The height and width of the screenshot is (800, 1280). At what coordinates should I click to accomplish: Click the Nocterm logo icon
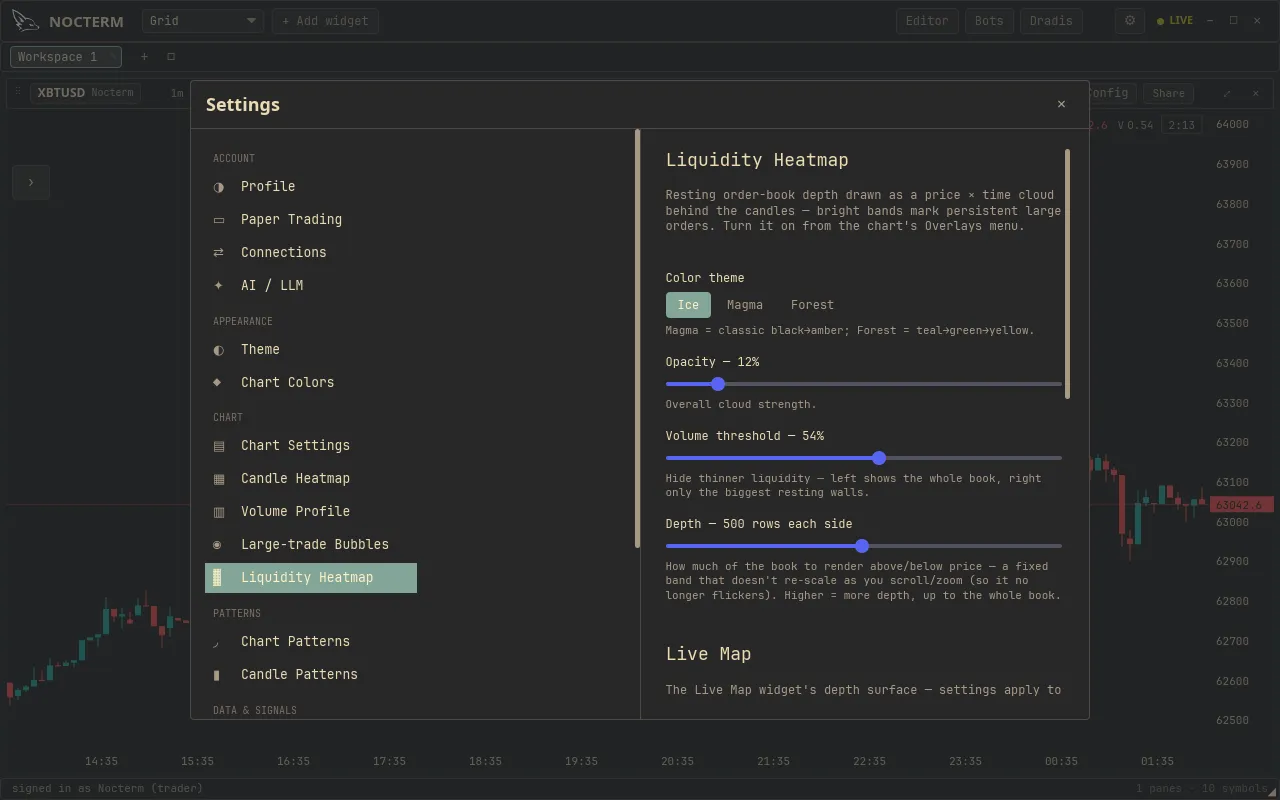(x=26, y=21)
